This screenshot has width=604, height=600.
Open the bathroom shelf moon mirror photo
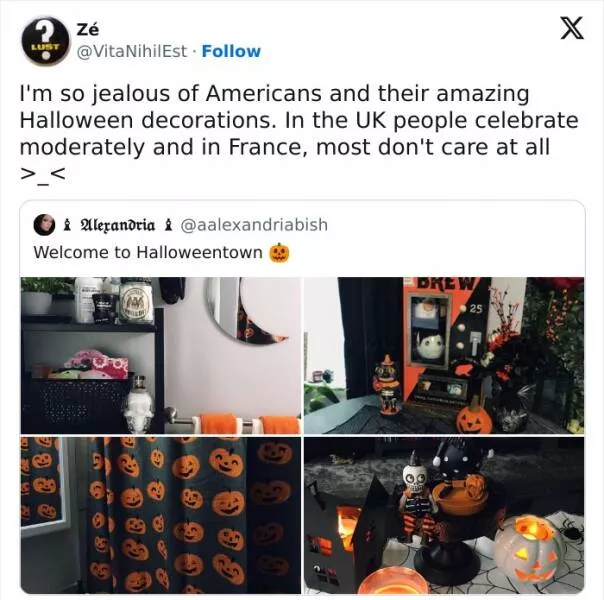tap(161, 355)
